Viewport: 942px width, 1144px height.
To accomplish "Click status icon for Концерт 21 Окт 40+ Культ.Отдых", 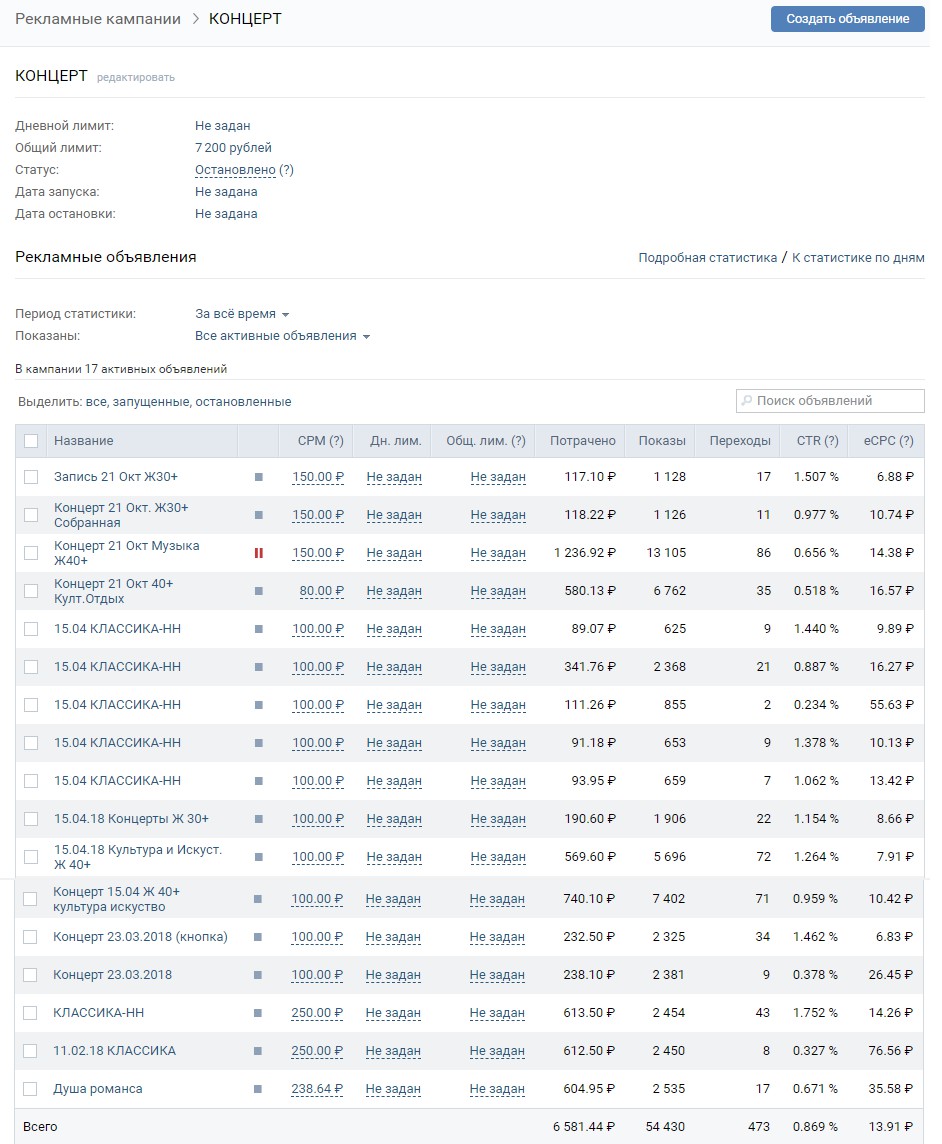I will coord(259,591).
